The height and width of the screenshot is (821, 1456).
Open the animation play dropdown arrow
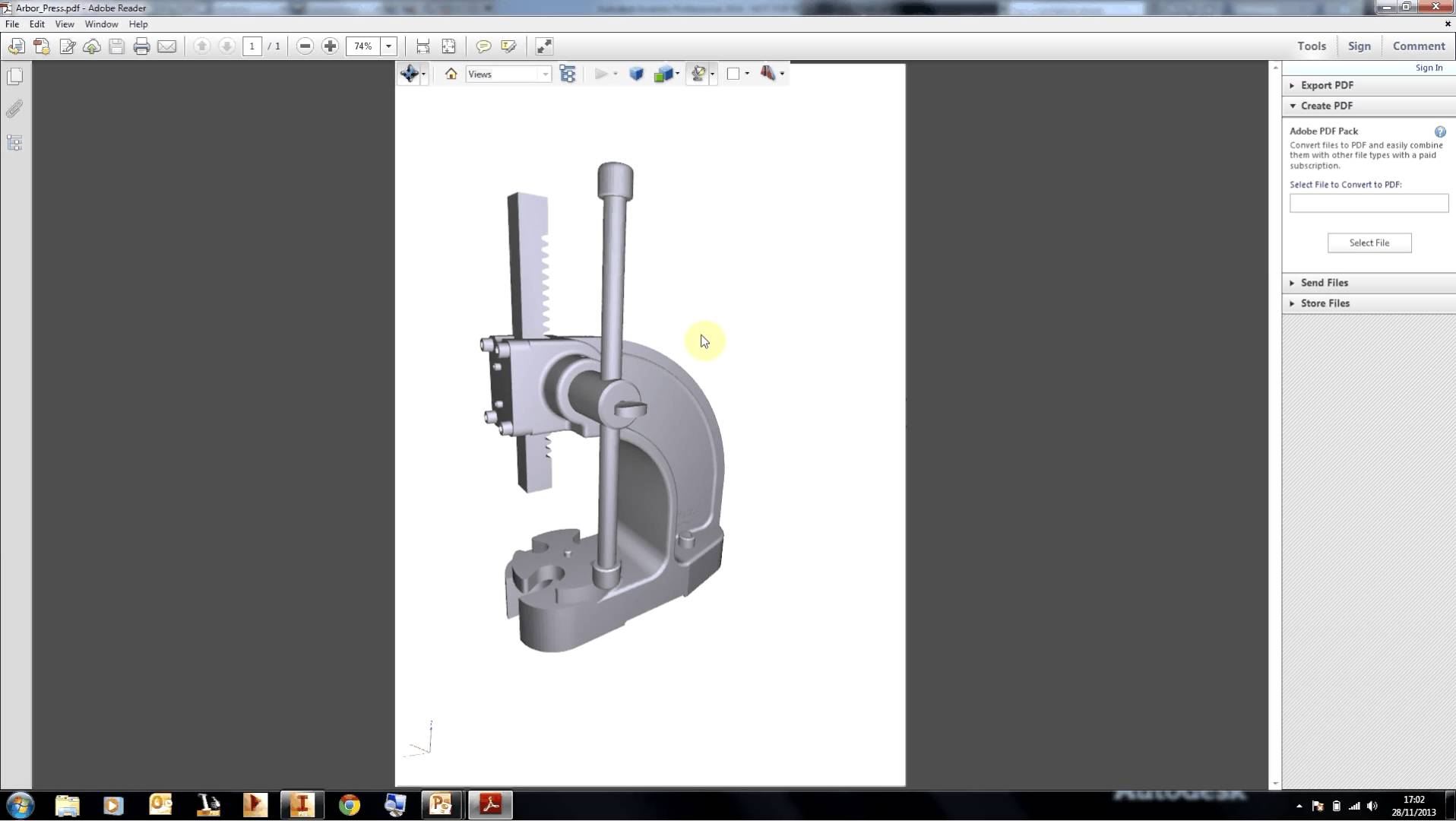point(615,74)
